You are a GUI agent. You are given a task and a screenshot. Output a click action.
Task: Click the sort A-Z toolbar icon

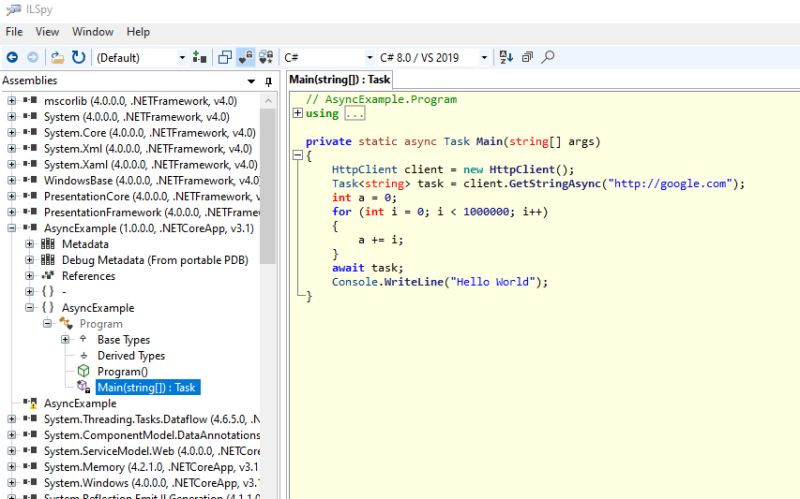[506, 57]
